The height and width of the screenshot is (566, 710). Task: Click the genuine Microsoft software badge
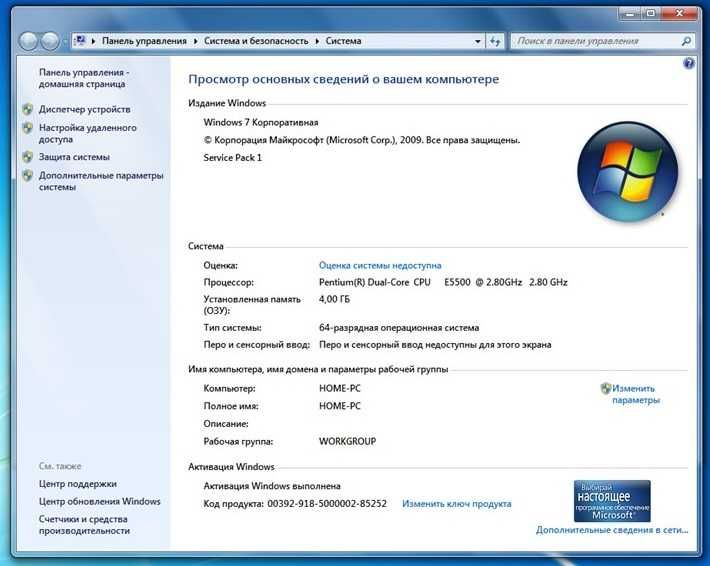click(612, 501)
